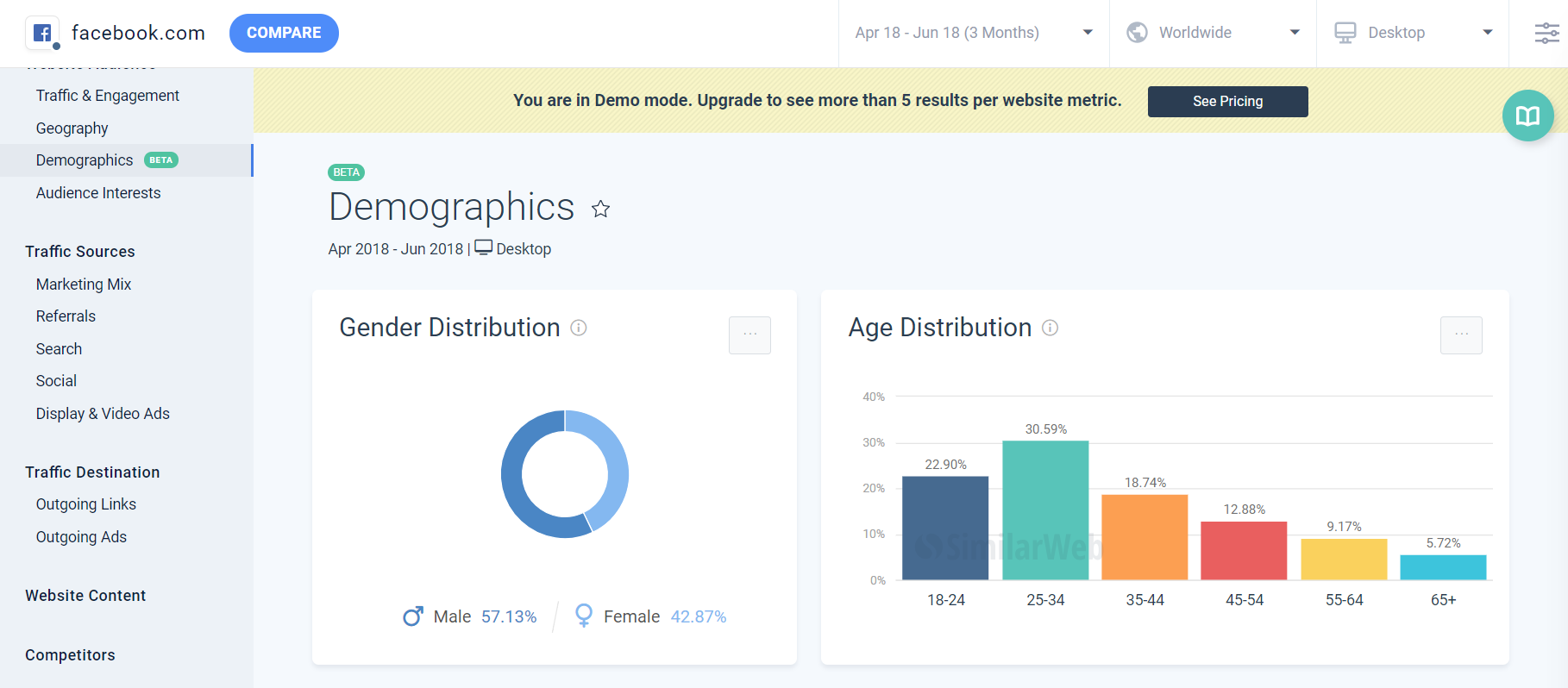The width and height of the screenshot is (1568, 688).
Task: Expand the Traffic Destination section
Action: pyautogui.click(x=92, y=472)
